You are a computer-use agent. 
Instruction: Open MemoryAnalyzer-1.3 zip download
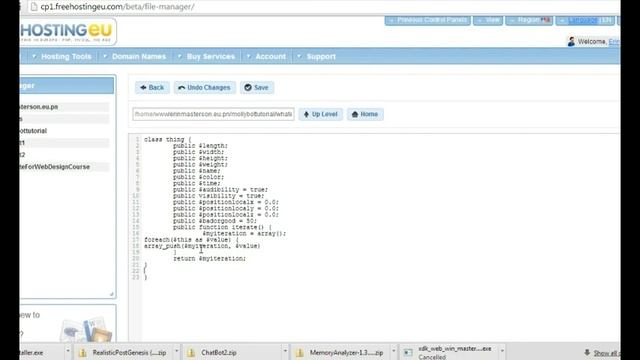coord(346,352)
